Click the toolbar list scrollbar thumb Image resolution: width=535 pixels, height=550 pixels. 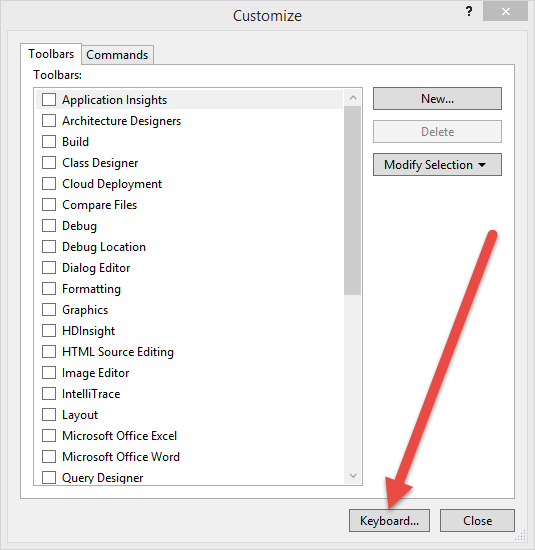tap(353, 201)
